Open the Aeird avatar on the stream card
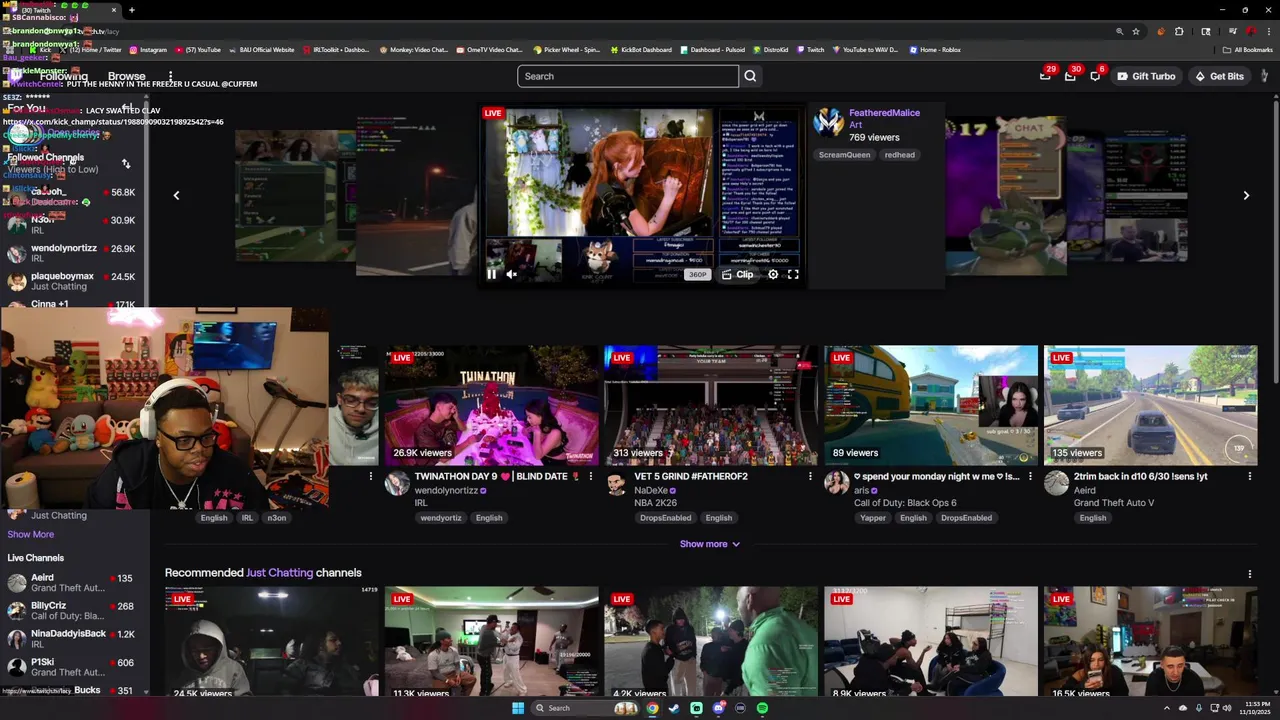The width and height of the screenshot is (1280, 720). [1057, 484]
